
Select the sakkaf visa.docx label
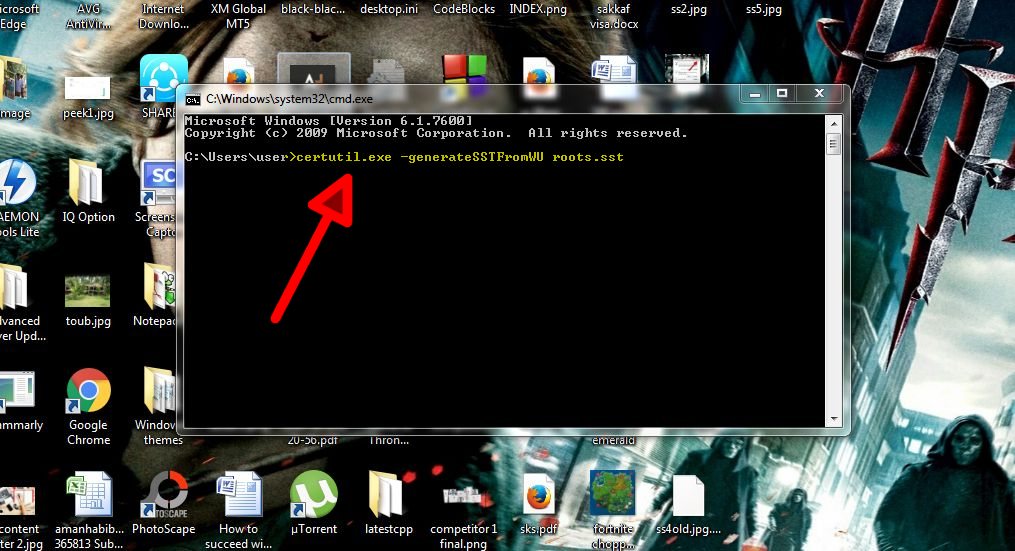(x=614, y=16)
